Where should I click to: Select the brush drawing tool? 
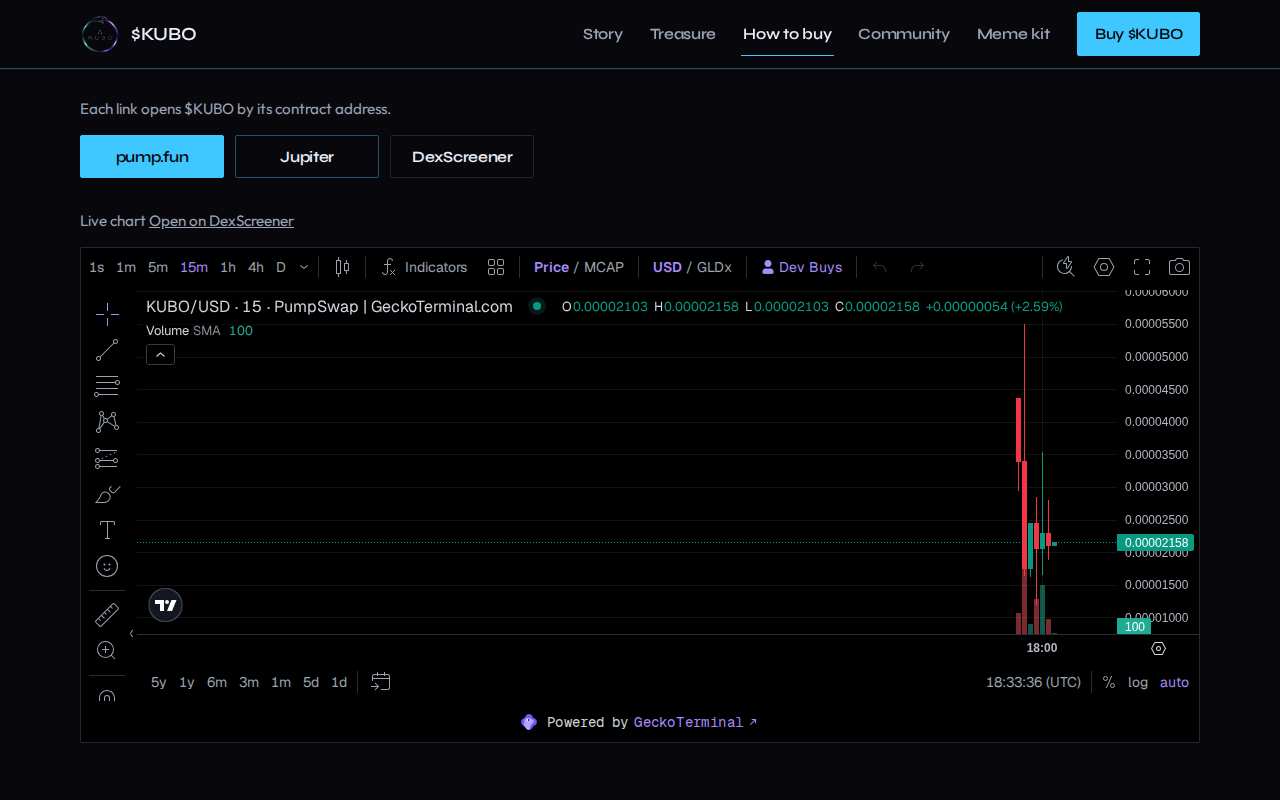(x=107, y=494)
